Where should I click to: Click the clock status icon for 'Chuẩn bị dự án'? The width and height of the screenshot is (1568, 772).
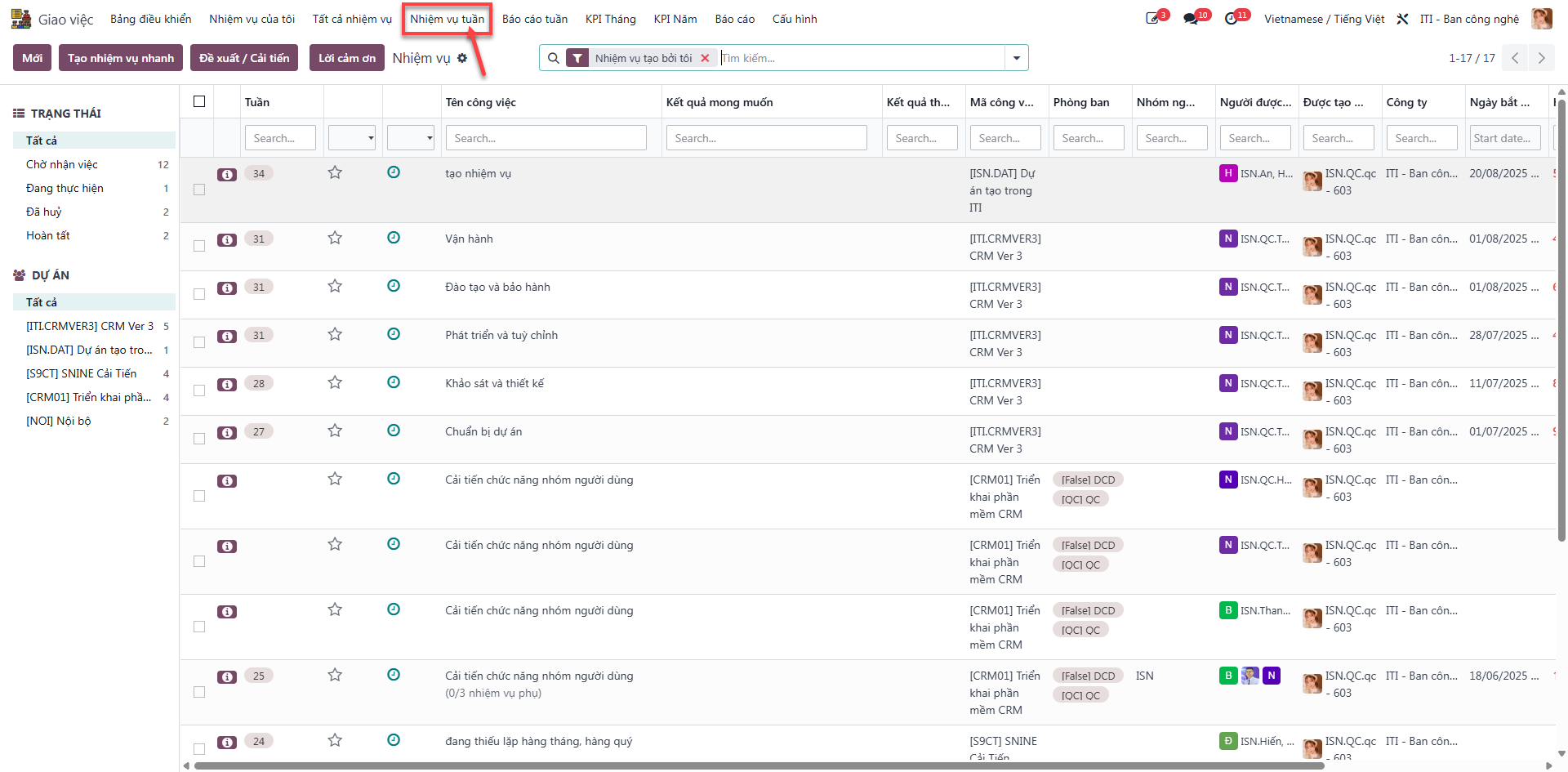394,431
